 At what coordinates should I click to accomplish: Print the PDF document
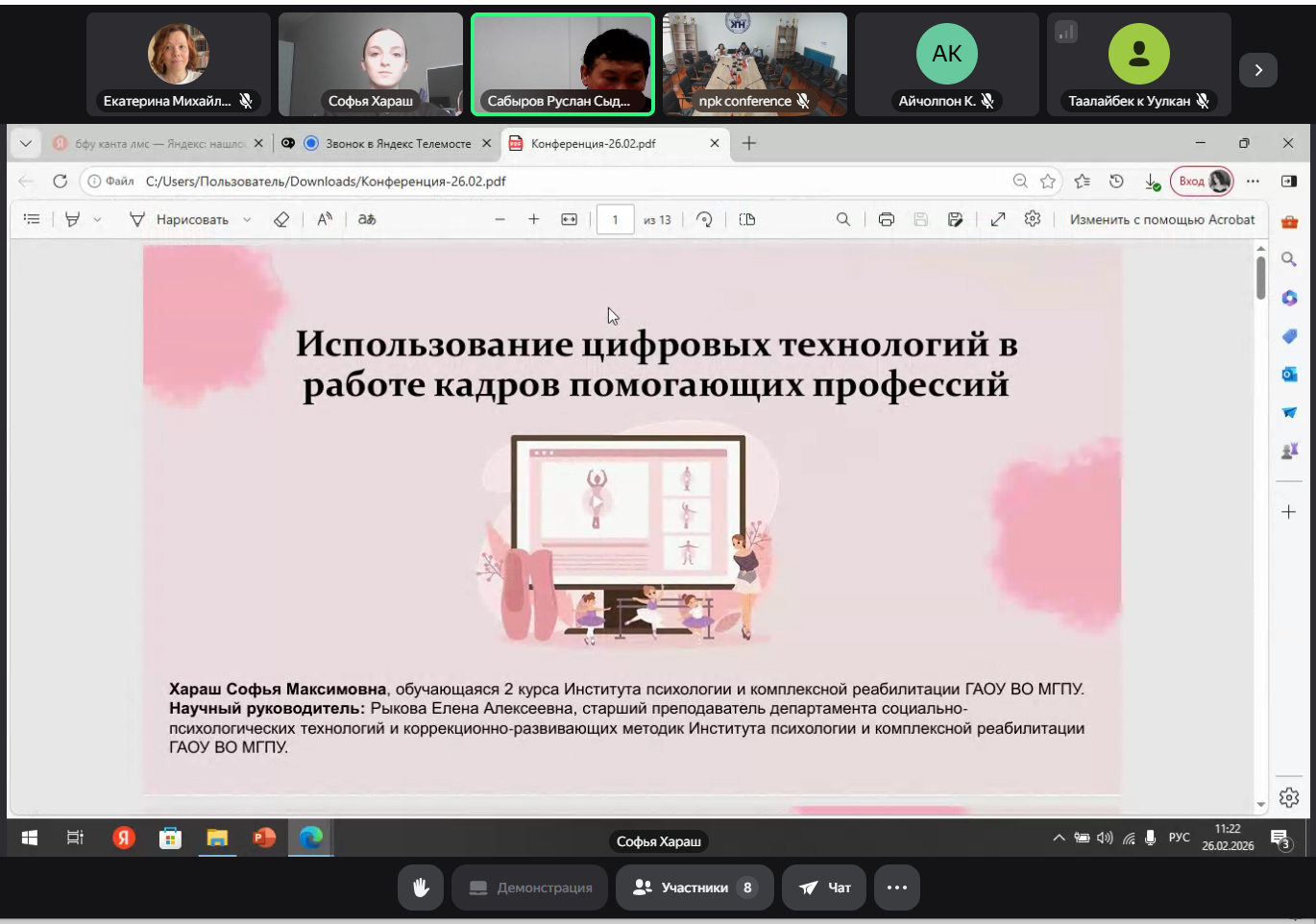pos(887,220)
